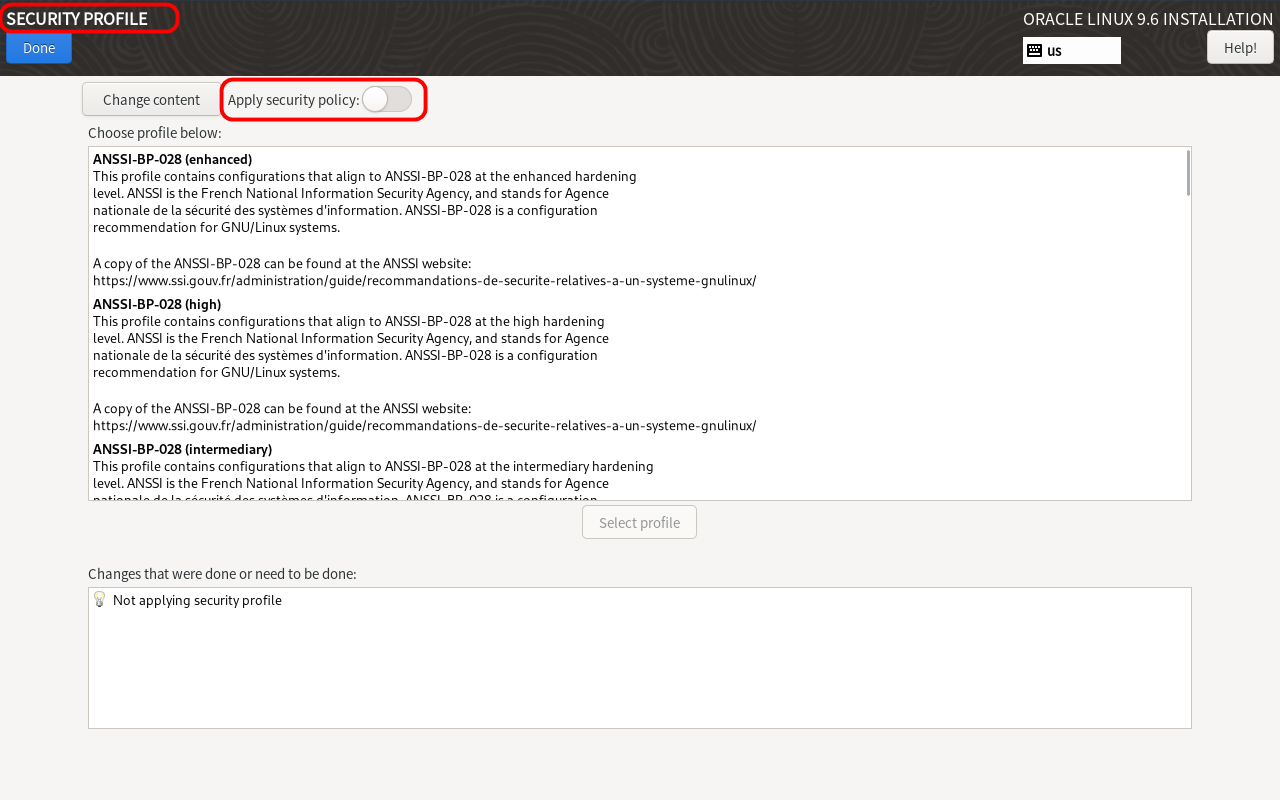Click the SECURITY PROFILE title
Screen dimensions: 1280x800
coord(77,18)
